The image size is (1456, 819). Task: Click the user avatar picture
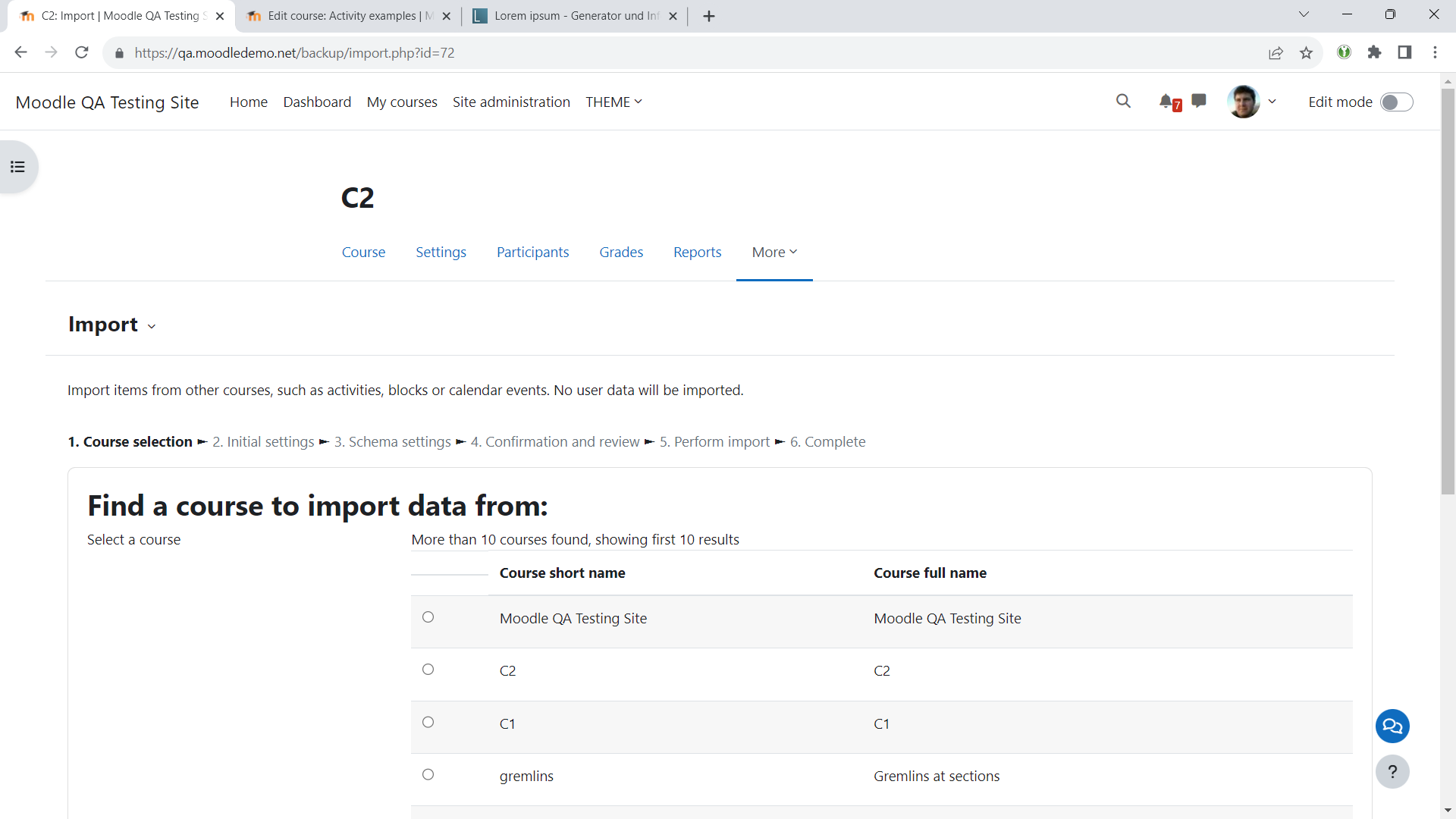pos(1243,102)
